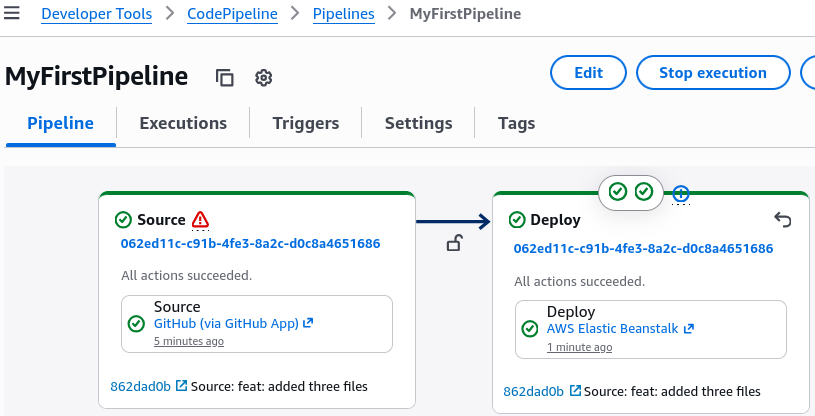Click the second green check in Deploy condition pill
Screen dimensions: 815x416
click(643, 192)
